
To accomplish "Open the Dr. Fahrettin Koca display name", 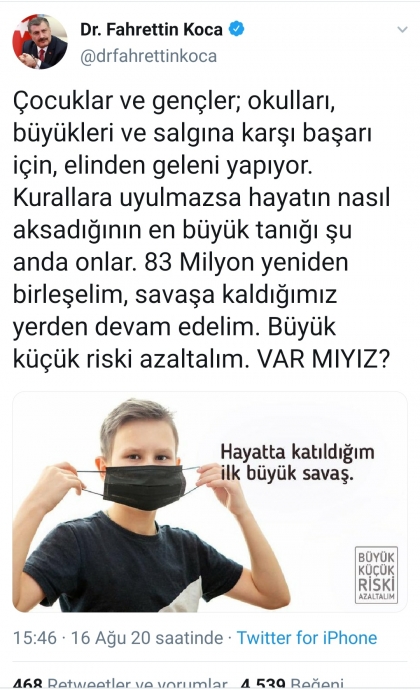I will (x=151, y=29).
